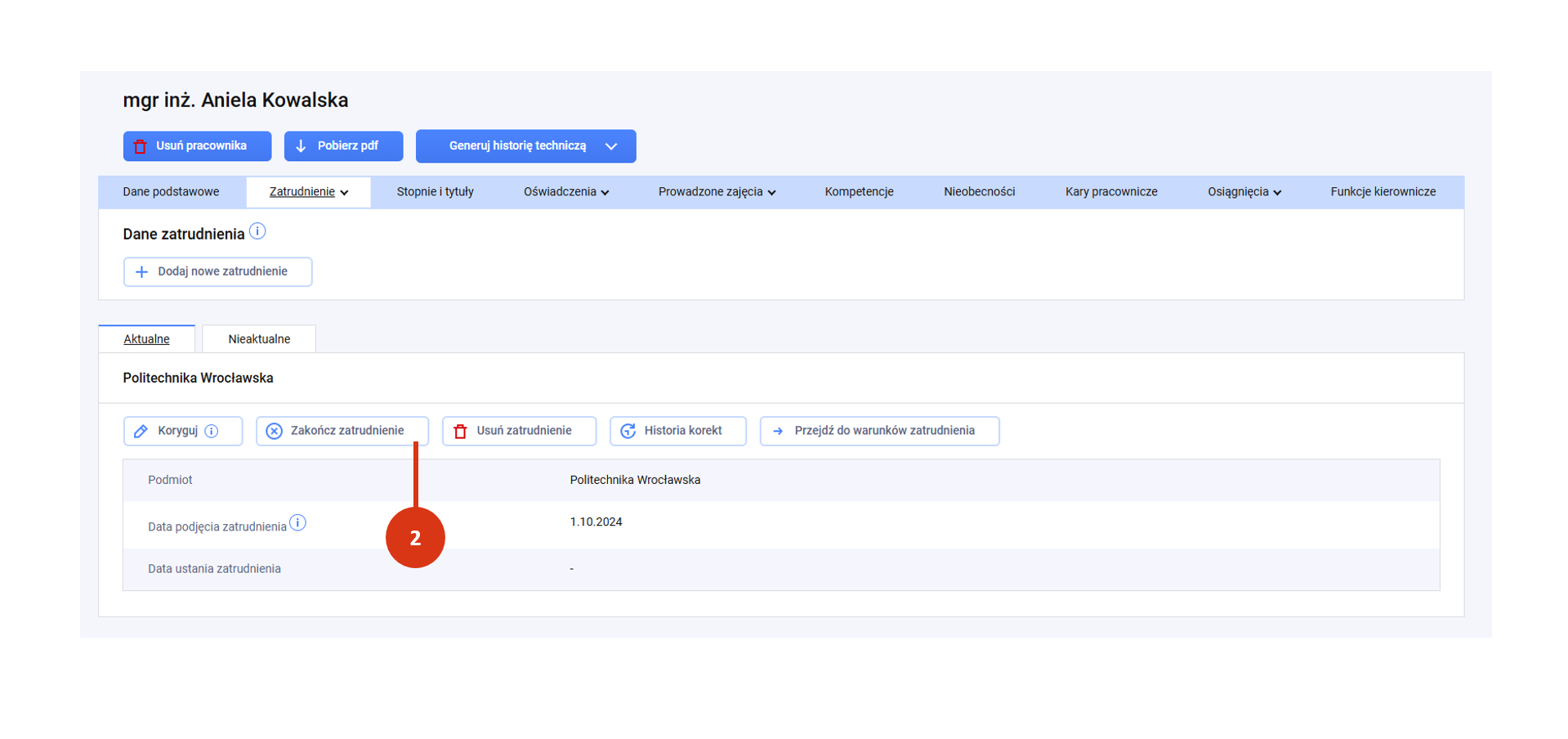Click info icon beside Dane zatrudnienia heading

pyautogui.click(x=257, y=231)
